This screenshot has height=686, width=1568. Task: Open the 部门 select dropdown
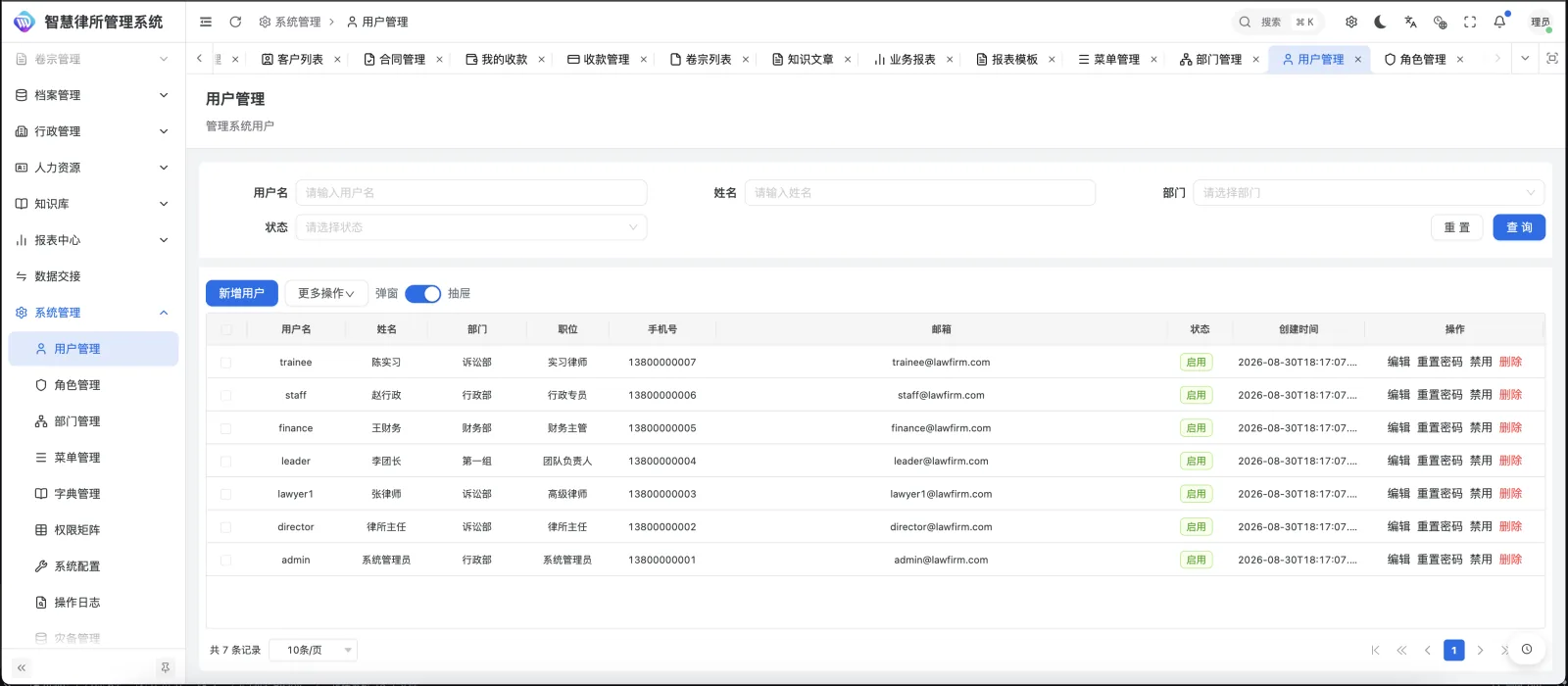point(1369,193)
